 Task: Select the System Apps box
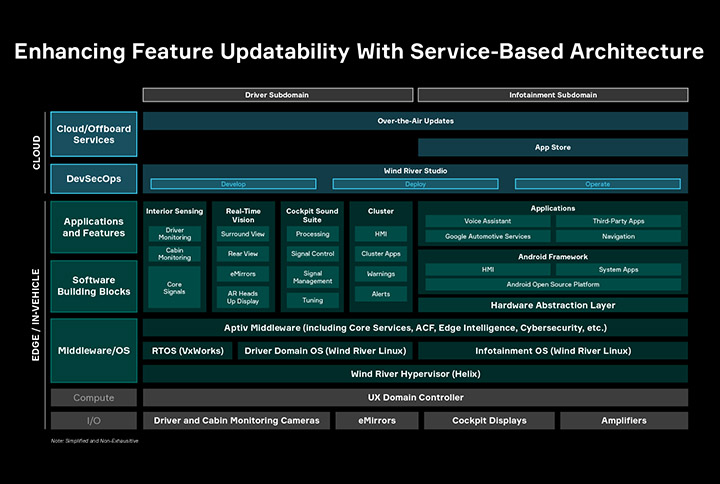pos(619,270)
